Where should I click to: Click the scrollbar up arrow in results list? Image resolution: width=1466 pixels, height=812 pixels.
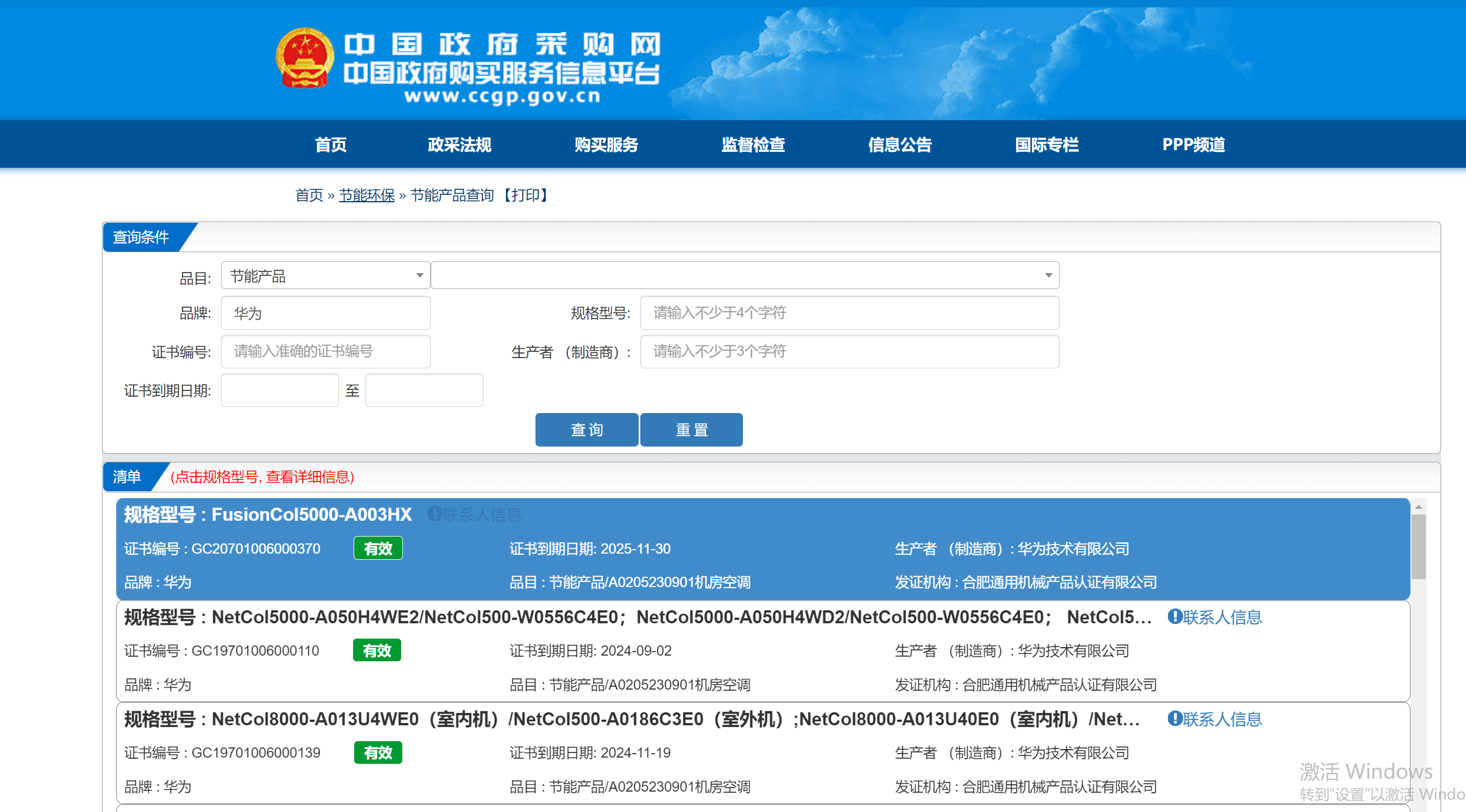(x=1418, y=507)
